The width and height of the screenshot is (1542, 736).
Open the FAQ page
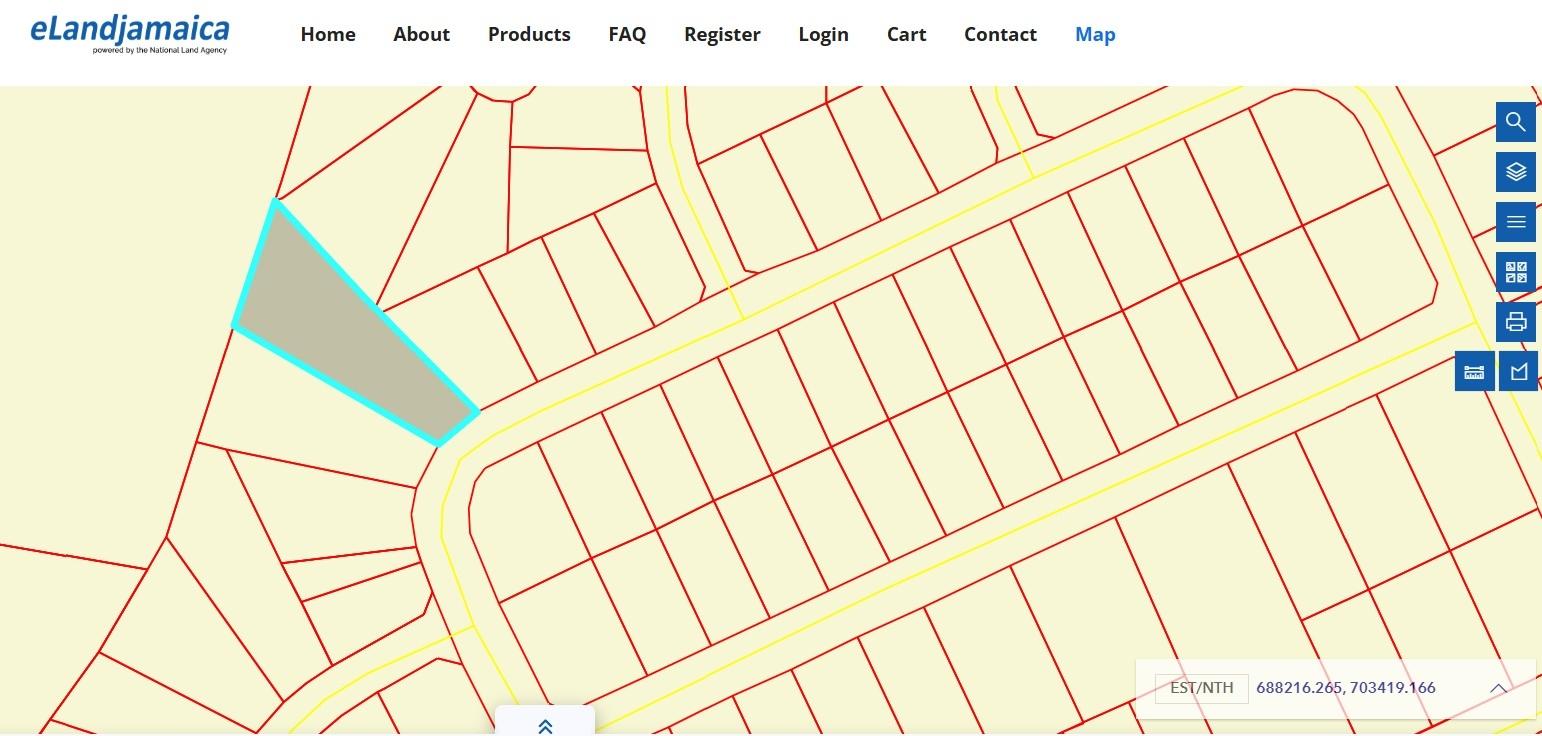pos(627,34)
